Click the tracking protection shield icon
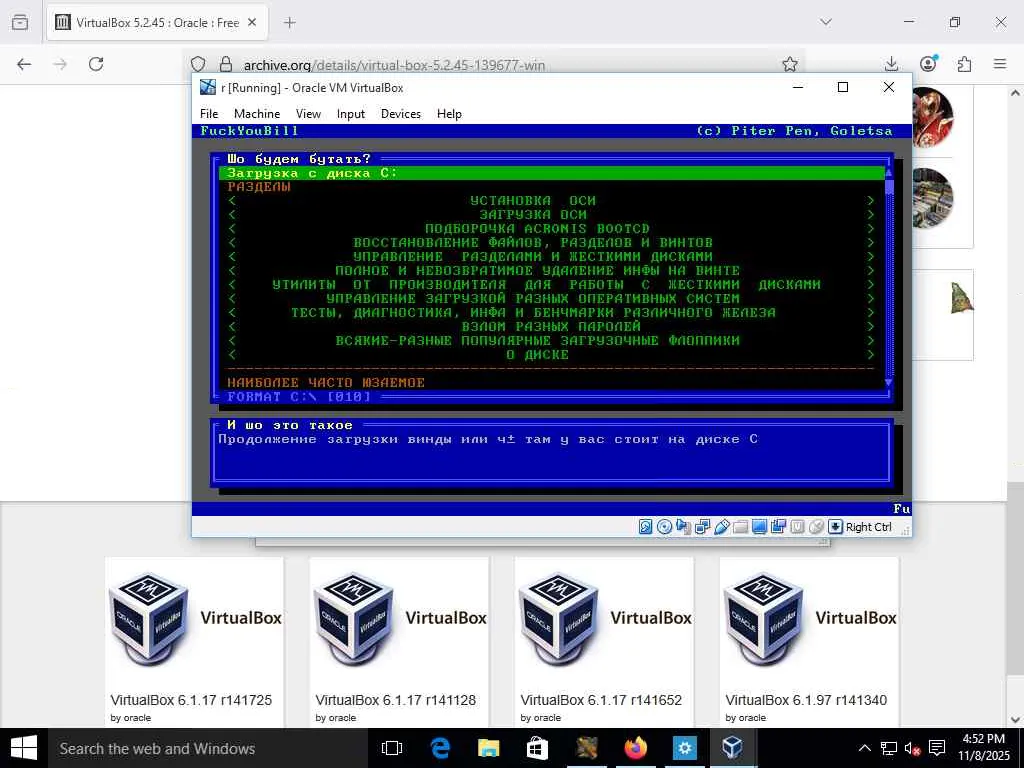Screen dimensions: 1024x768 click(x=199, y=64)
